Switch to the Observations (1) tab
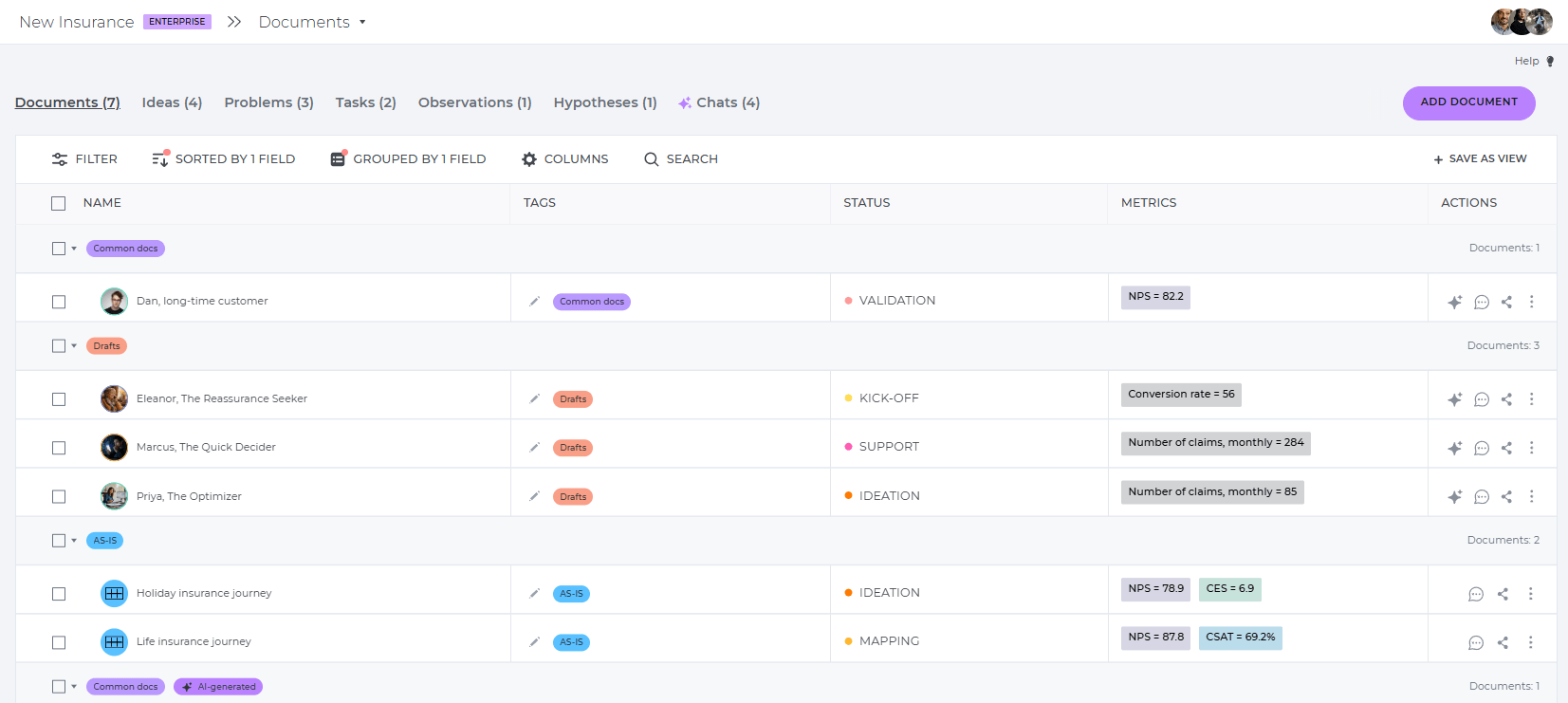The width and height of the screenshot is (1568, 703). coord(474,102)
